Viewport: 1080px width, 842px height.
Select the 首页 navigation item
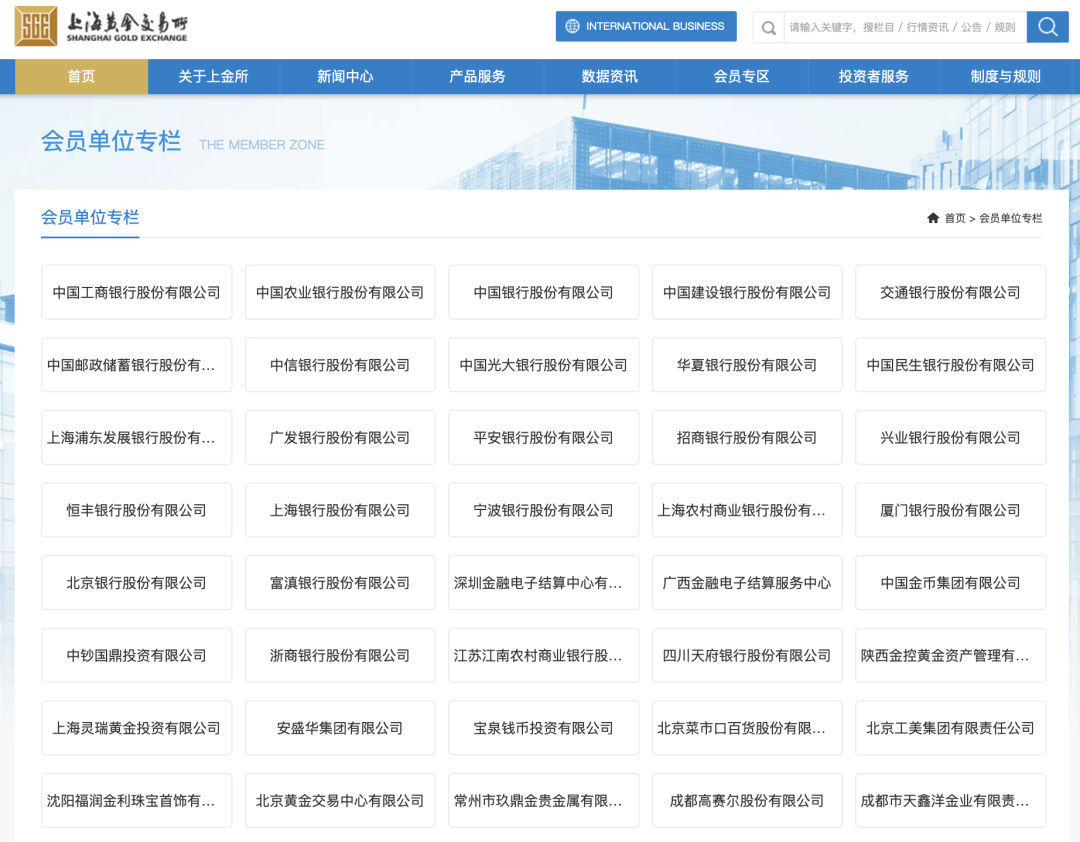[x=80, y=76]
